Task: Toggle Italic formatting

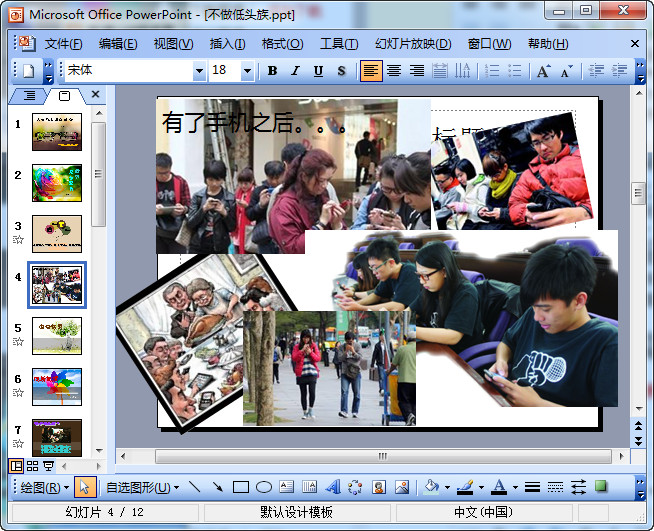Action: (295, 70)
